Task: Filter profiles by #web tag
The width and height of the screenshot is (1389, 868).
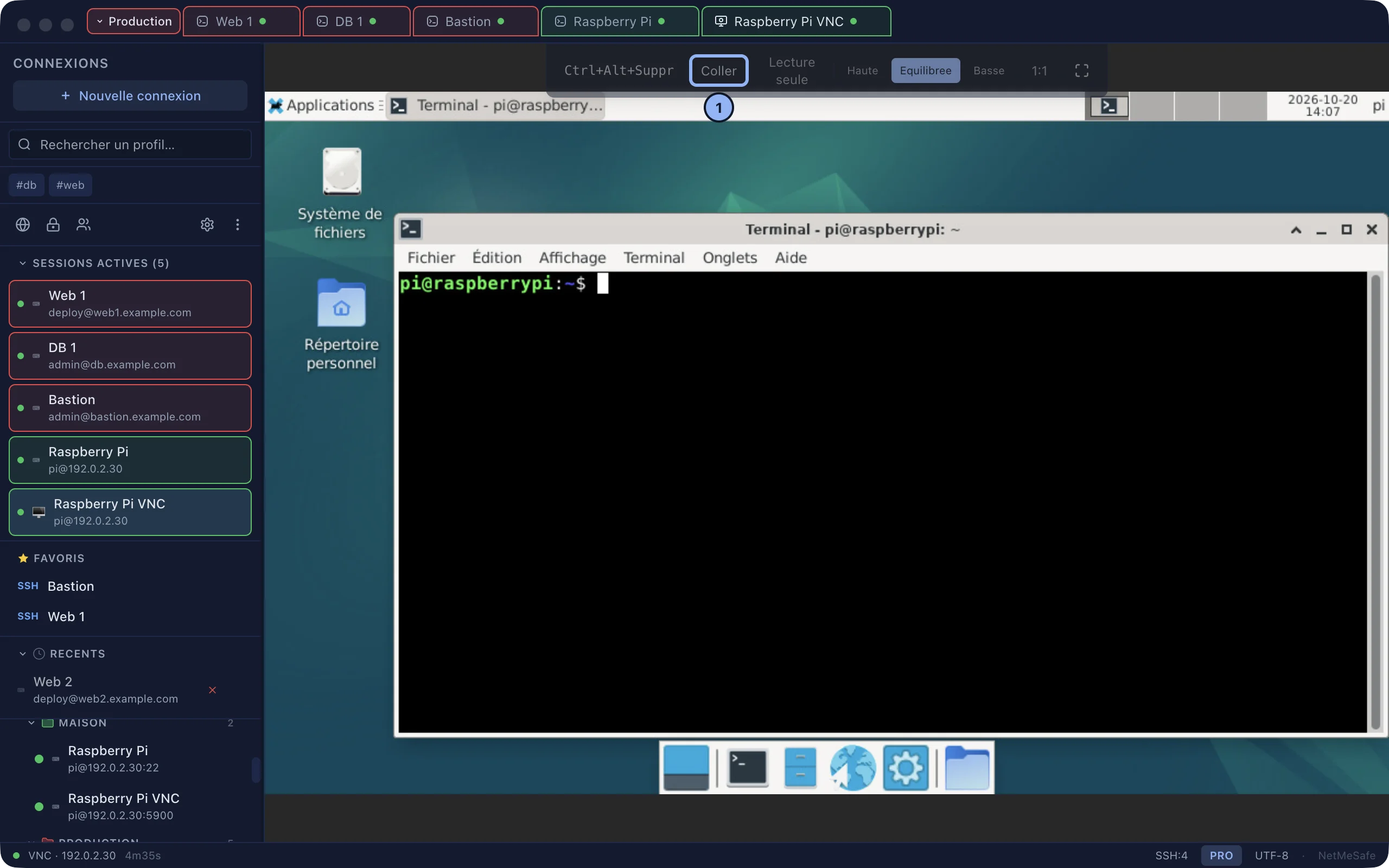Action: [x=70, y=185]
